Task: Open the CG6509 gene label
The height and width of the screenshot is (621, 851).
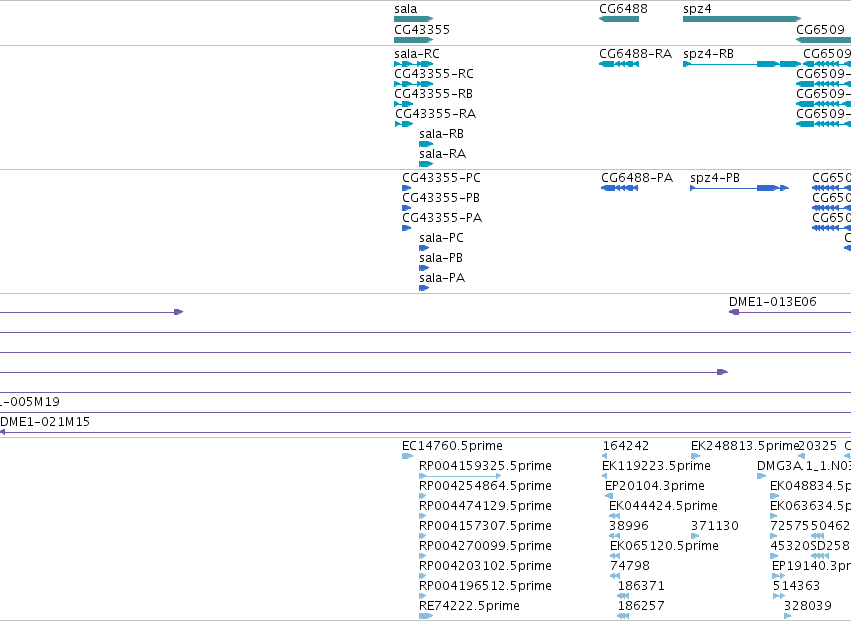Action: tap(820, 29)
